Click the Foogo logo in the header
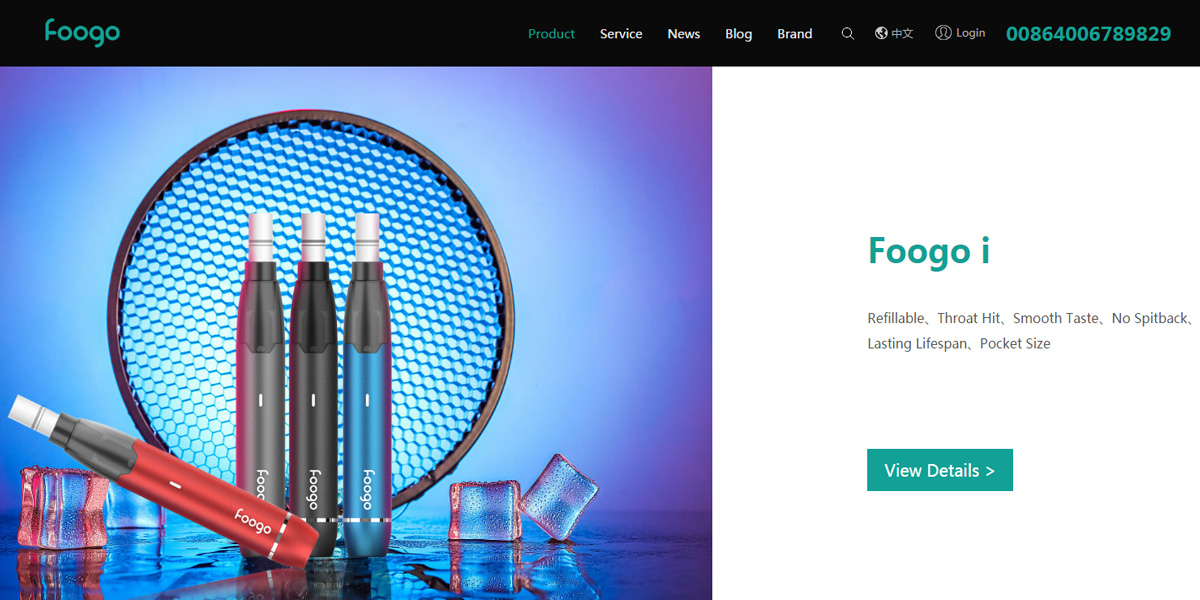The image size is (1200, 600). click(x=82, y=33)
